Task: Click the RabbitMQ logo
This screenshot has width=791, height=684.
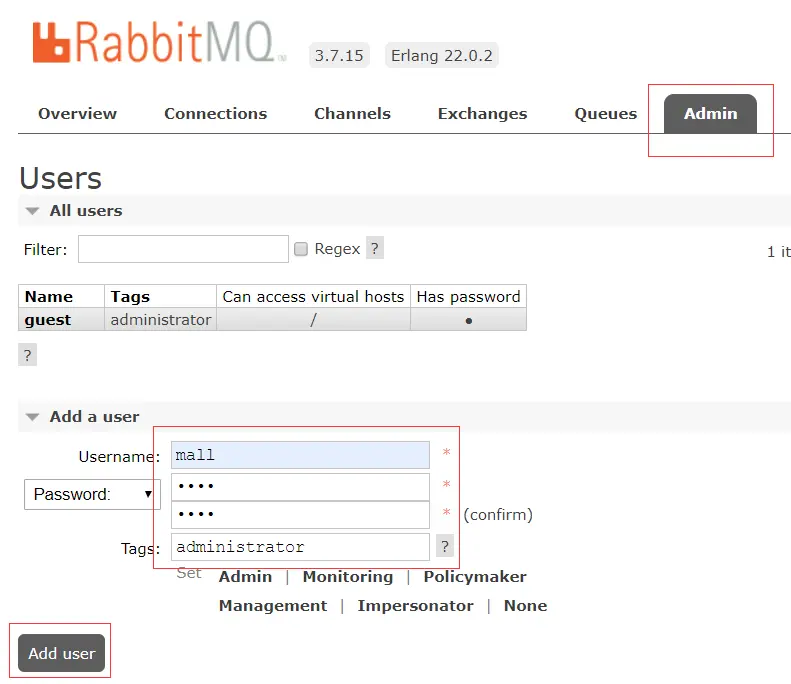Action: (159, 42)
